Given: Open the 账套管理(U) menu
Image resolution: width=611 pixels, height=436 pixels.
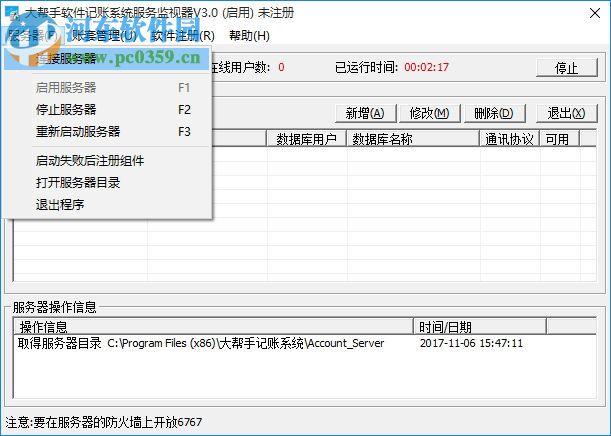Looking at the screenshot, I should pyautogui.click(x=104, y=36).
